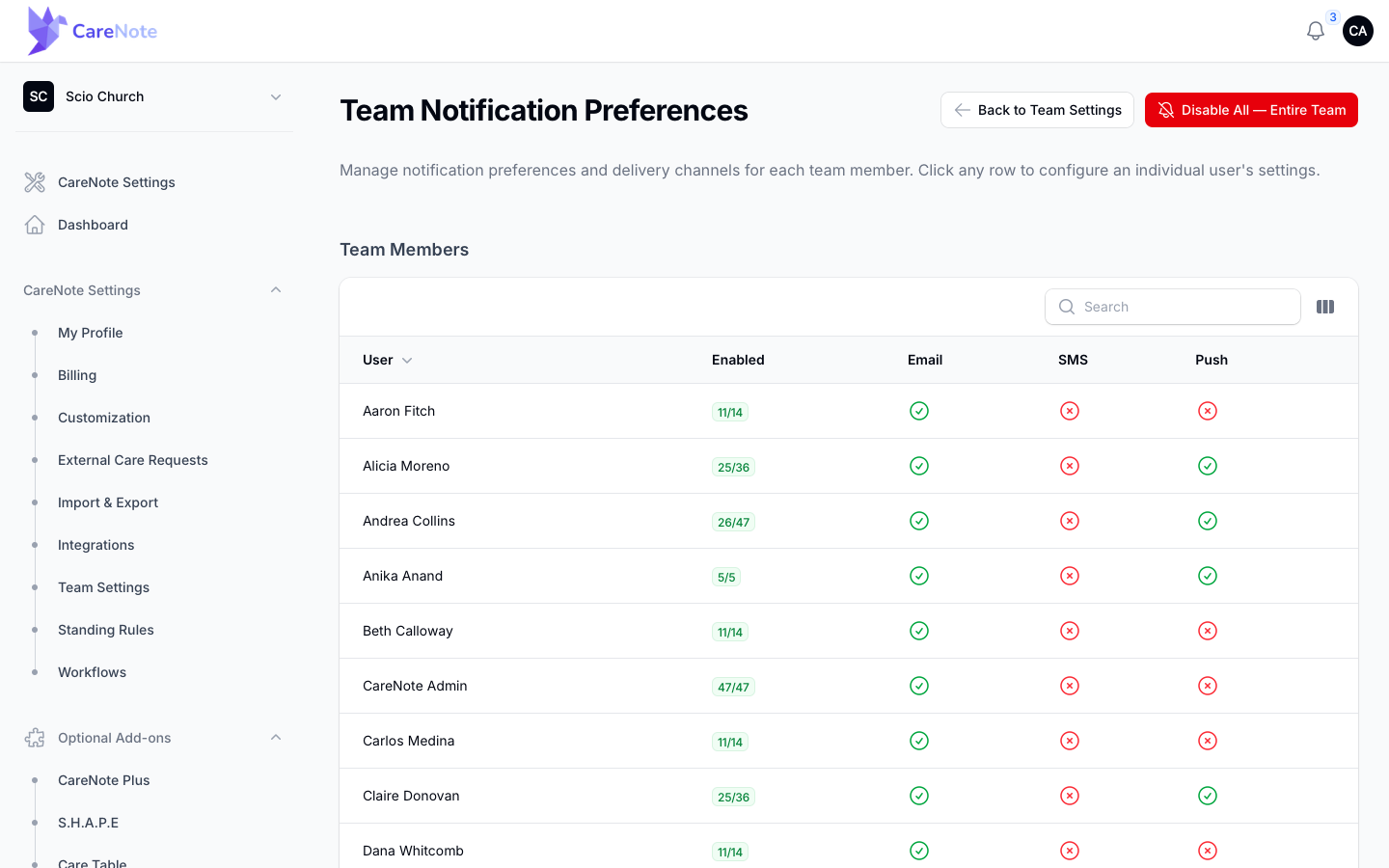The width and height of the screenshot is (1389, 868).
Task: Collapse the Optional Add-ons section
Action: 276,738
